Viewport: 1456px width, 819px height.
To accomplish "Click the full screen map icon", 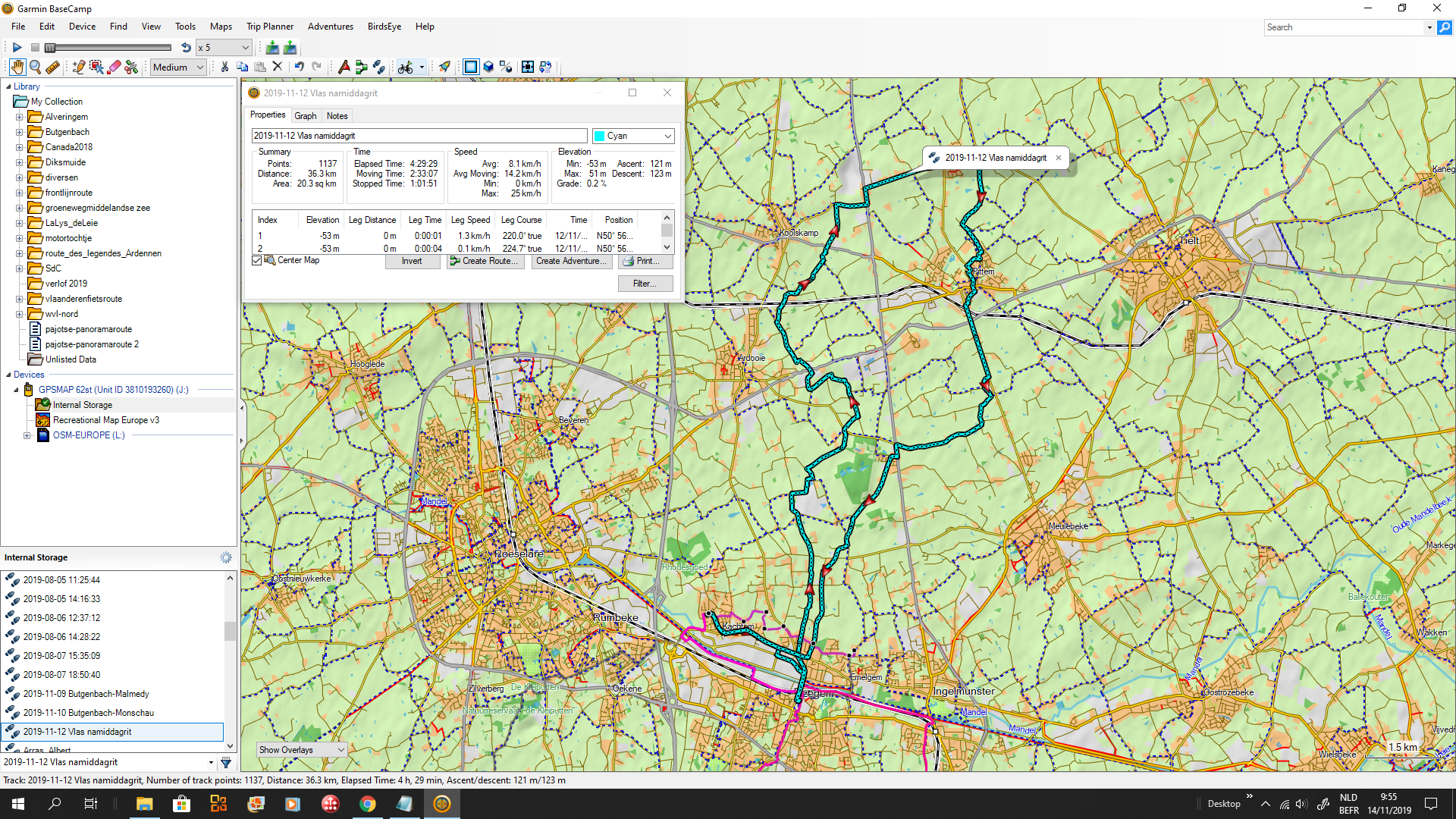I will pos(528,67).
